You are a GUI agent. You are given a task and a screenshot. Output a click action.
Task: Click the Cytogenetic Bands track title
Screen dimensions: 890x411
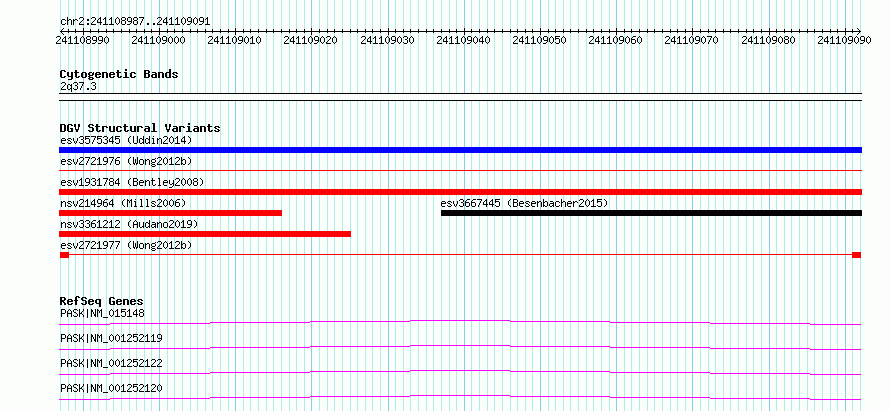point(119,74)
